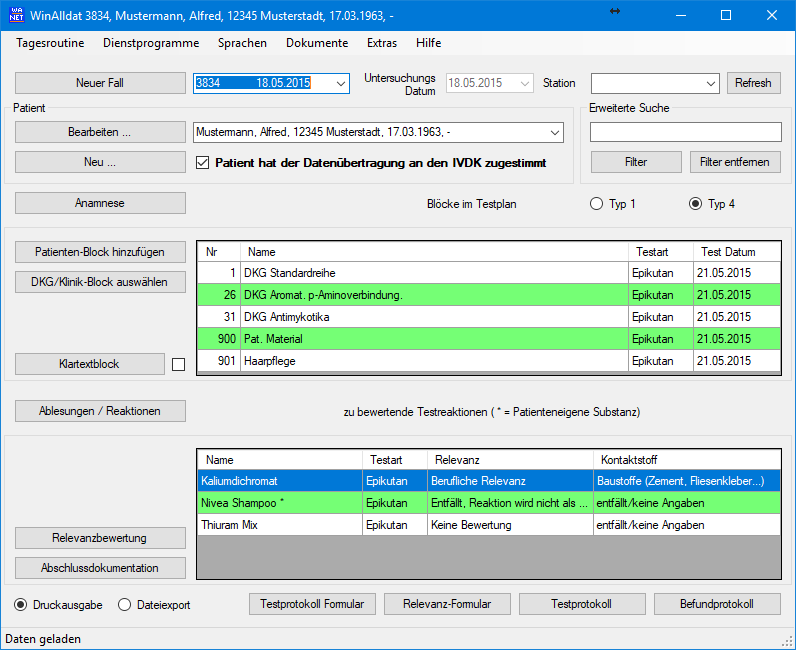Click the WinAlldat app icon in title bar

coord(15,15)
